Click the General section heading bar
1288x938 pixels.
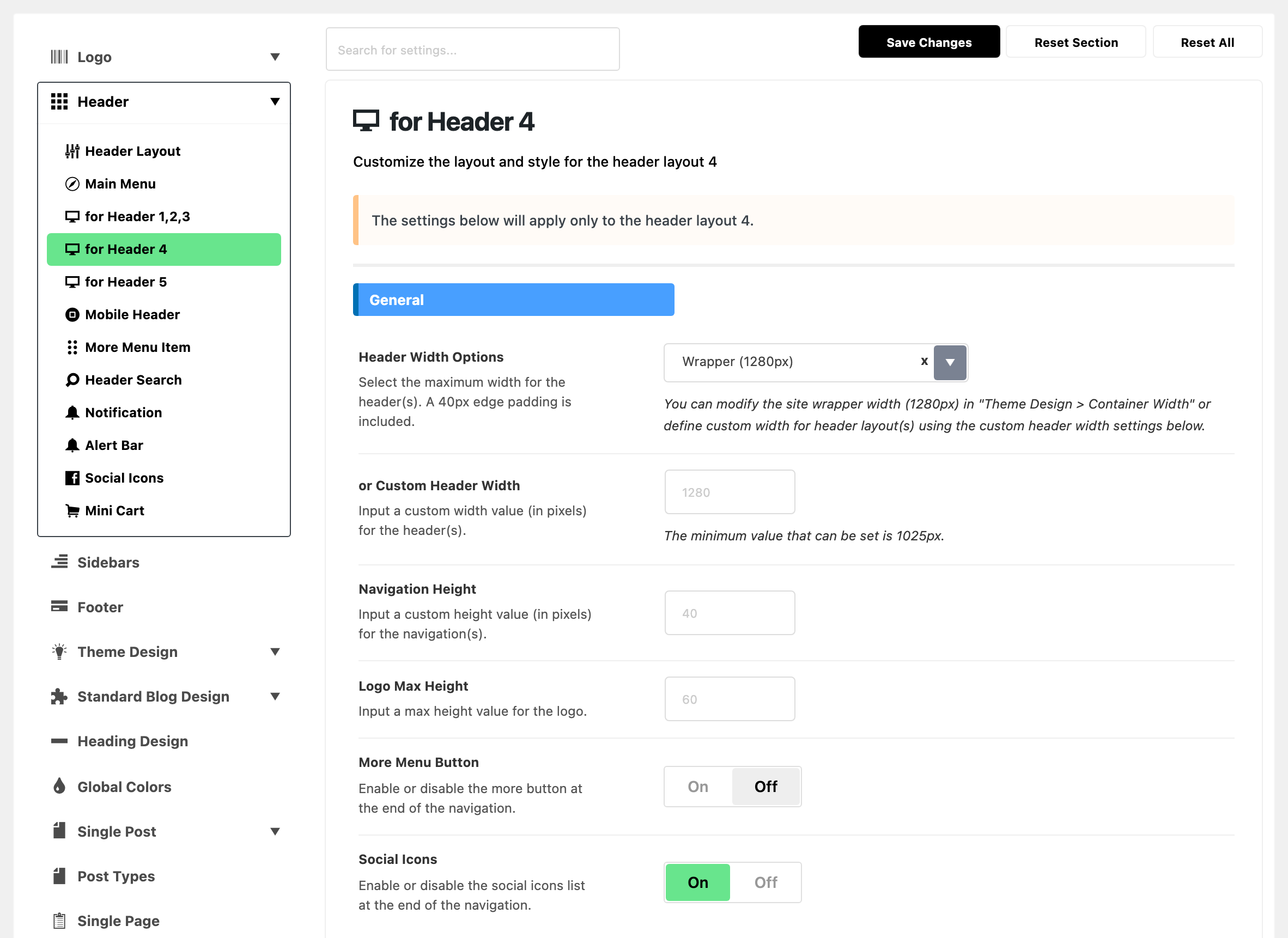coord(513,300)
